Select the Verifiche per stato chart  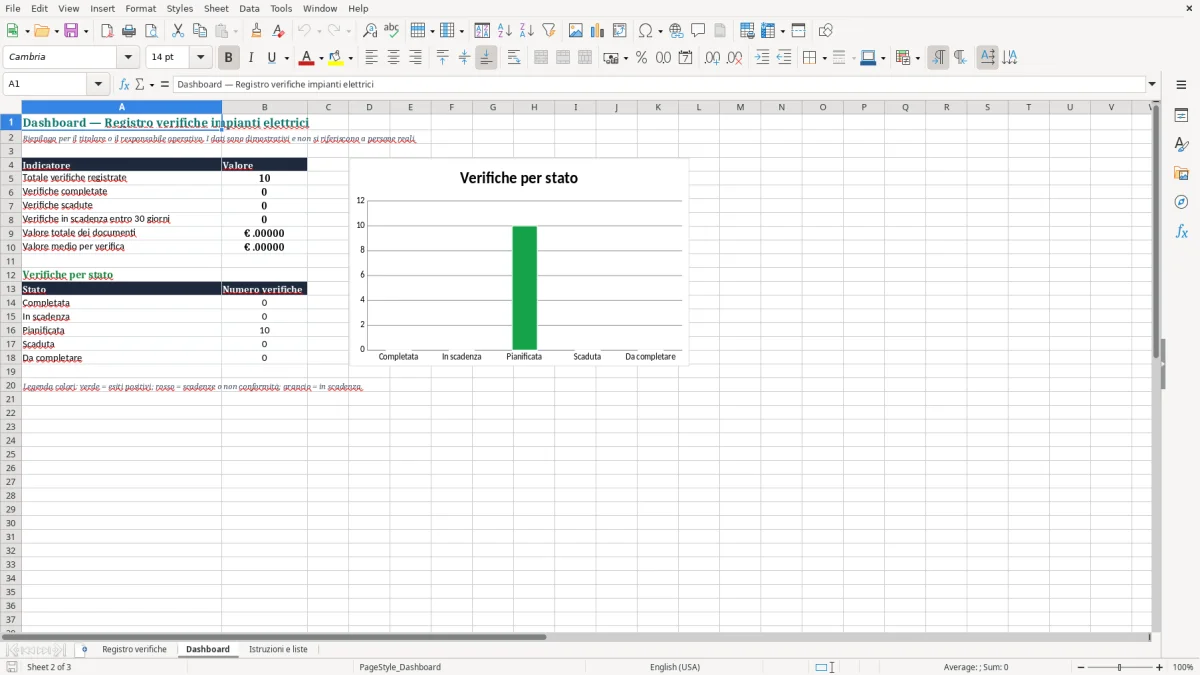[x=519, y=262]
